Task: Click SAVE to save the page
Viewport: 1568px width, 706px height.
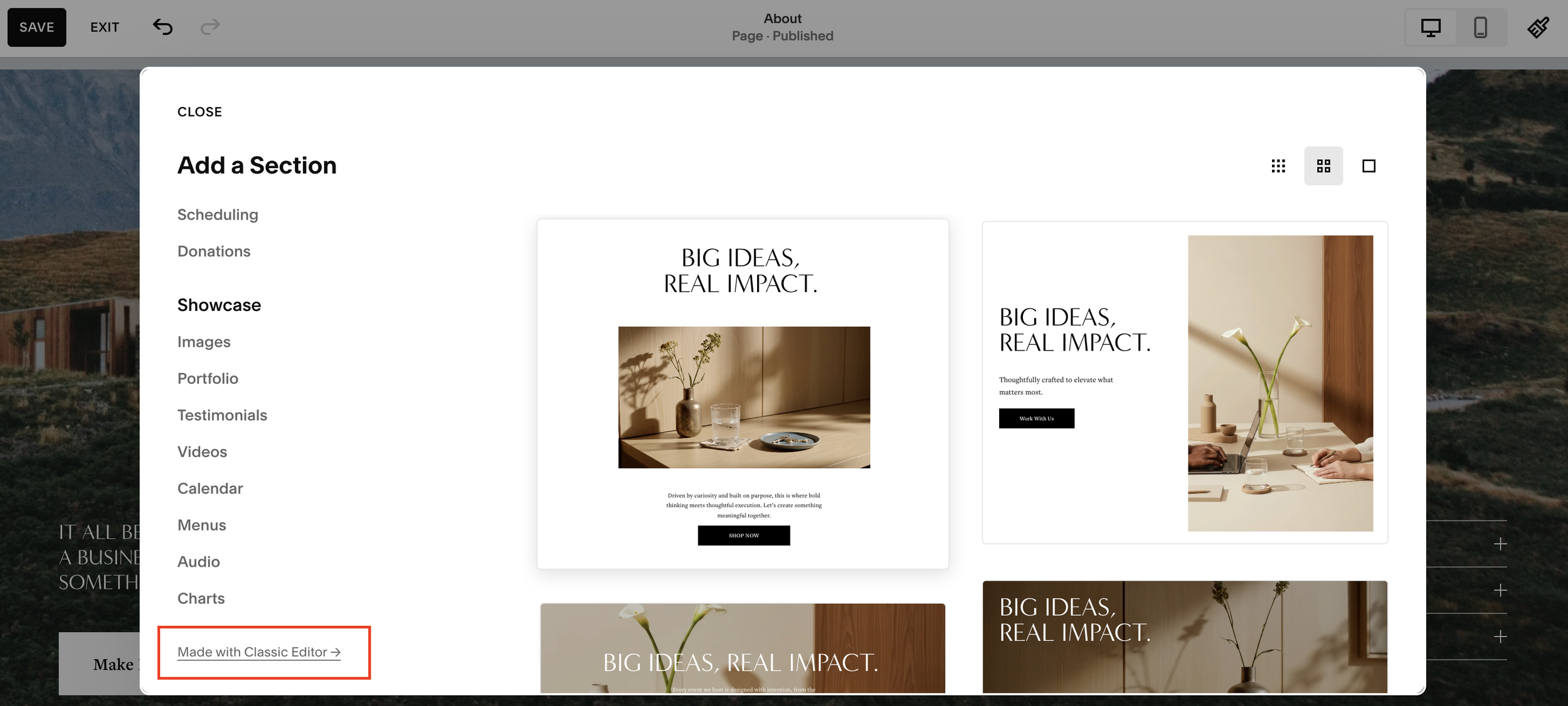Action: coord(36,27)
